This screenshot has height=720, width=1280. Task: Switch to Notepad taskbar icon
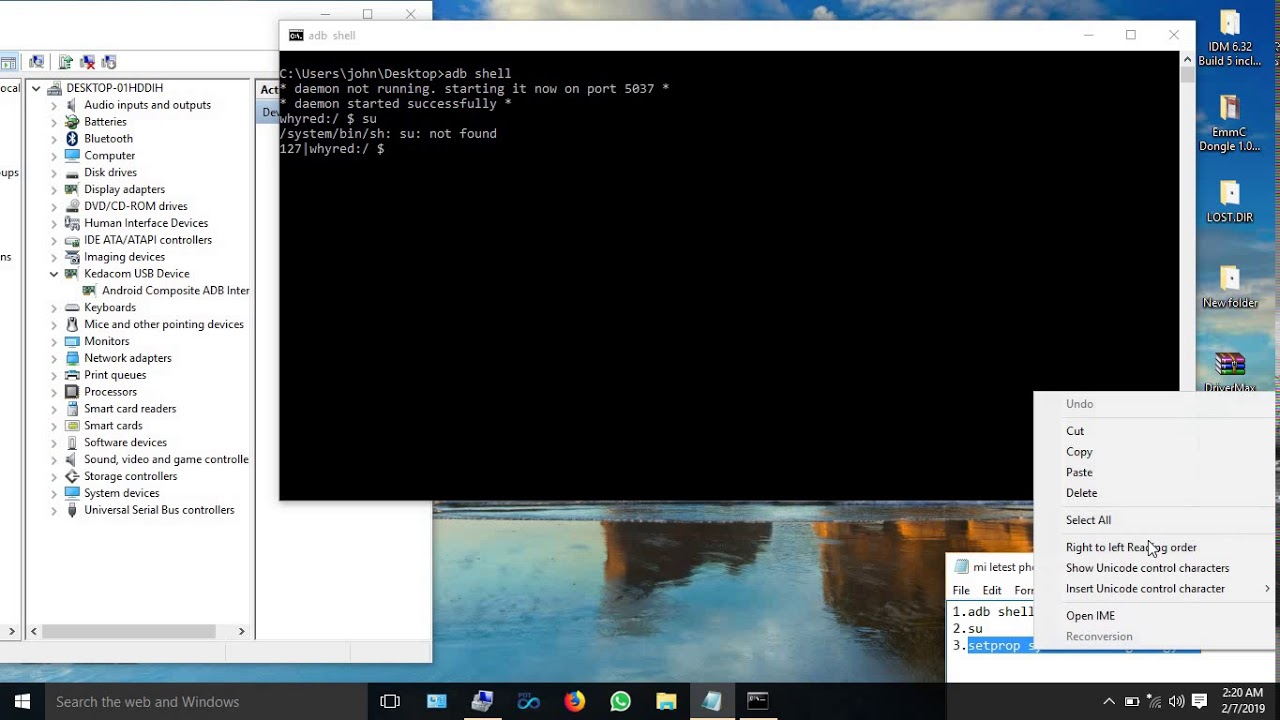[712, 702]
